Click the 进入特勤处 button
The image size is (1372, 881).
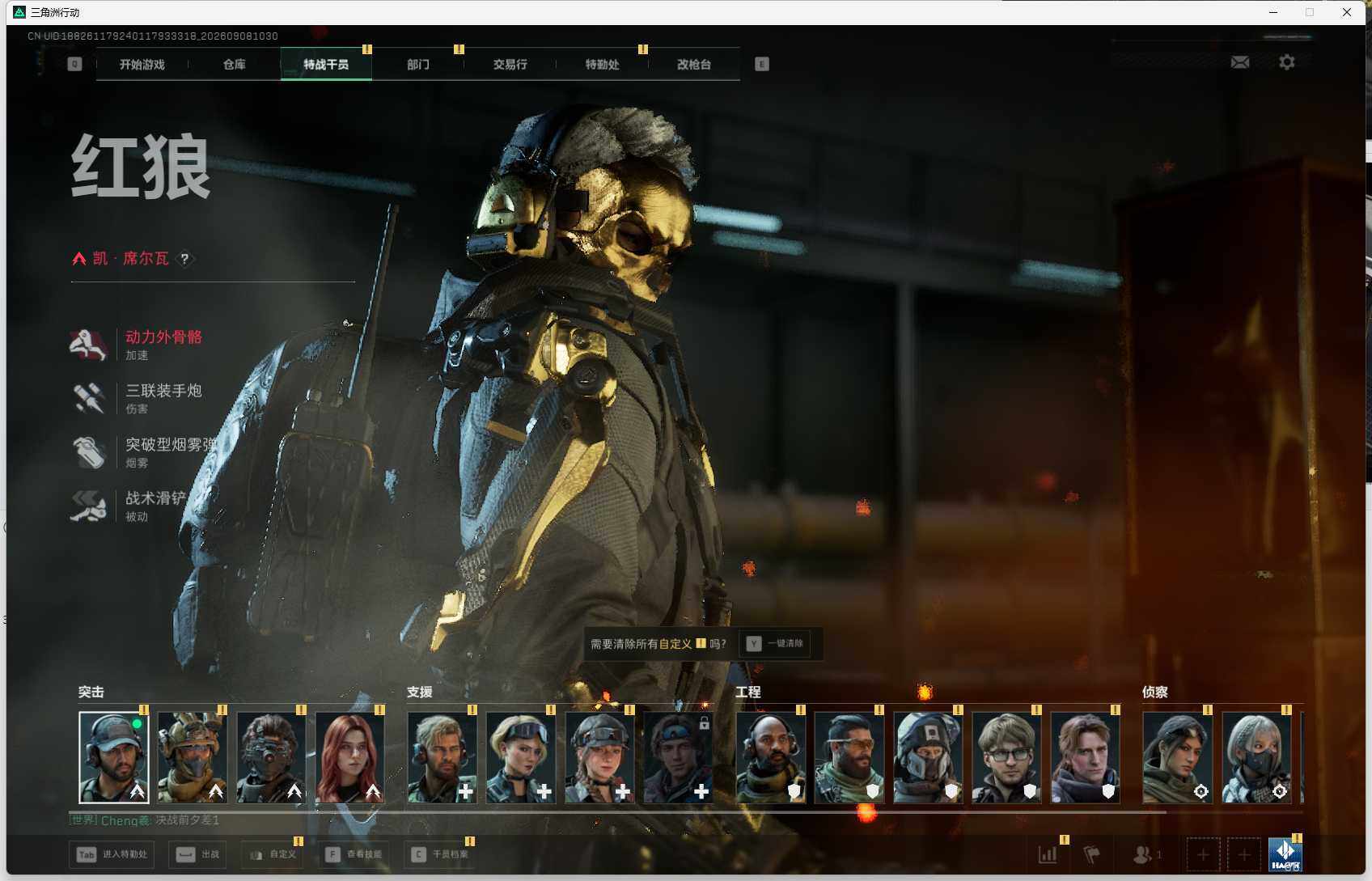tap(112, 854)
